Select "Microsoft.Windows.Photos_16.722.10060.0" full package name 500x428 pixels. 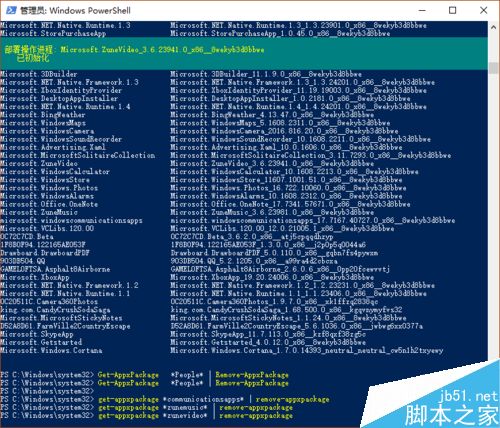tap(288, 188)
